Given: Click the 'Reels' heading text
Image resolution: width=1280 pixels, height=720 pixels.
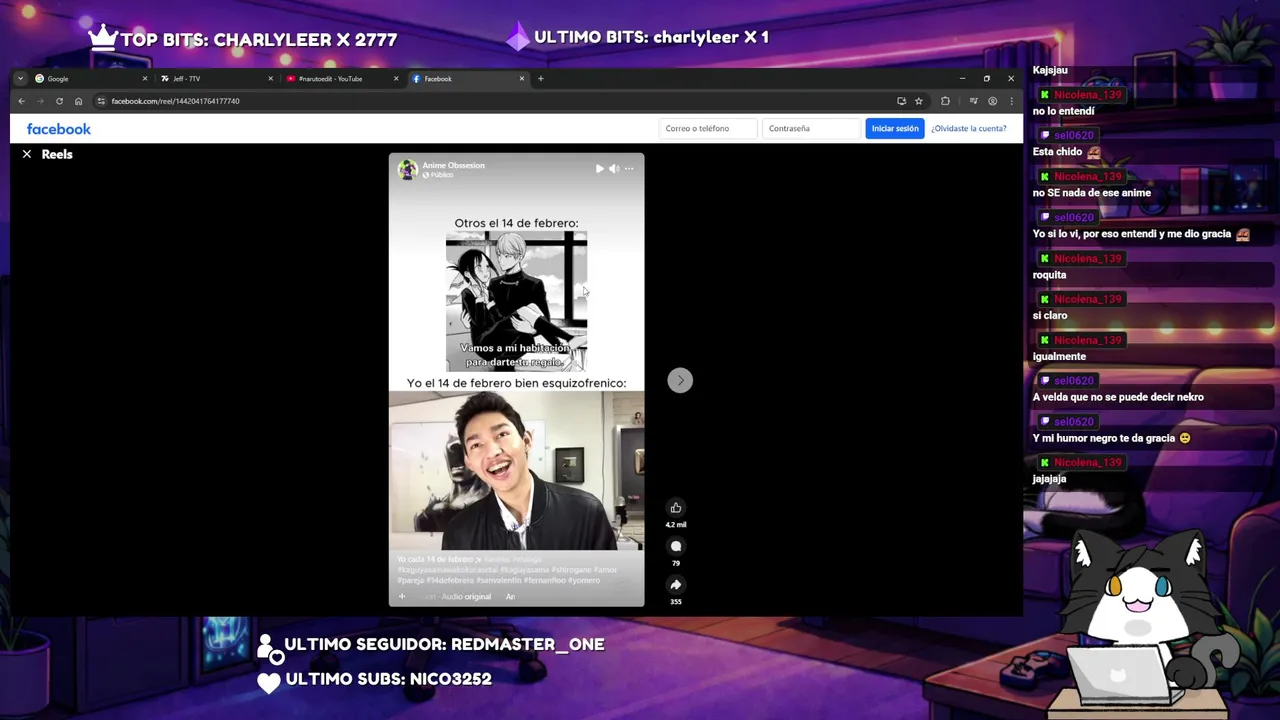Looking at the screenshot, I should coord(57,154).
